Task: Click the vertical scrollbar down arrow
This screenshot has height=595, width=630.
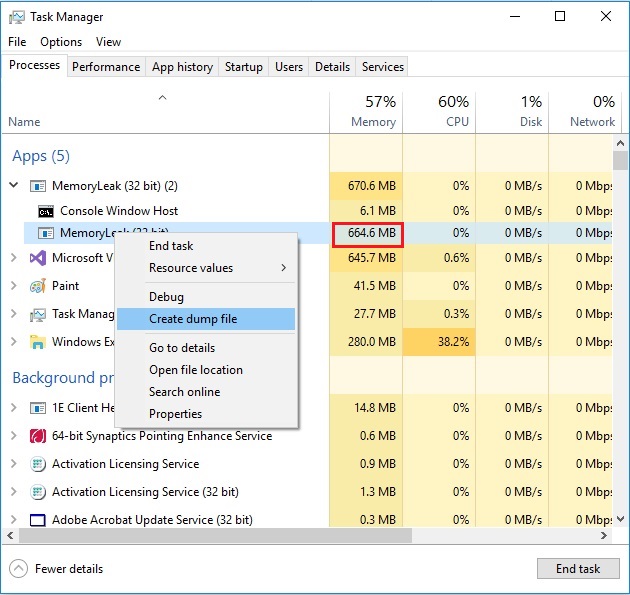Action: coord(620,519)
